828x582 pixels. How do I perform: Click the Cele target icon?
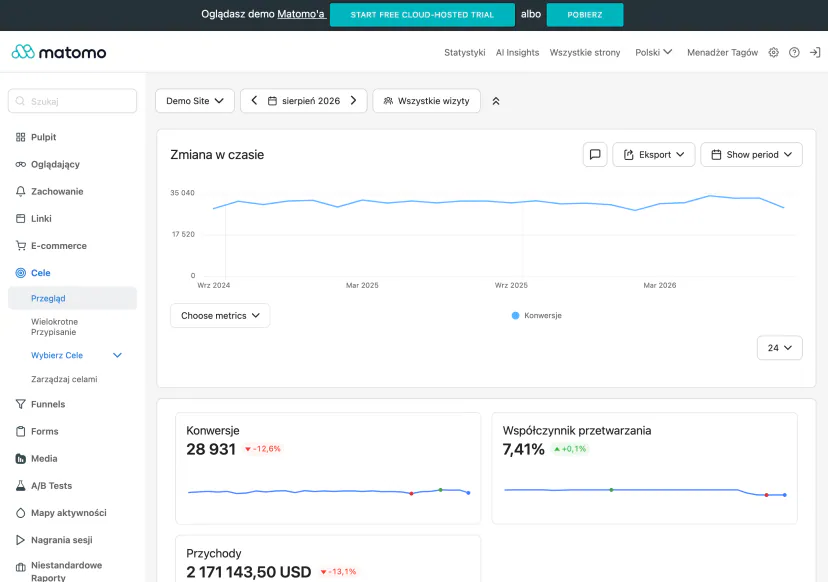[21, 273]
